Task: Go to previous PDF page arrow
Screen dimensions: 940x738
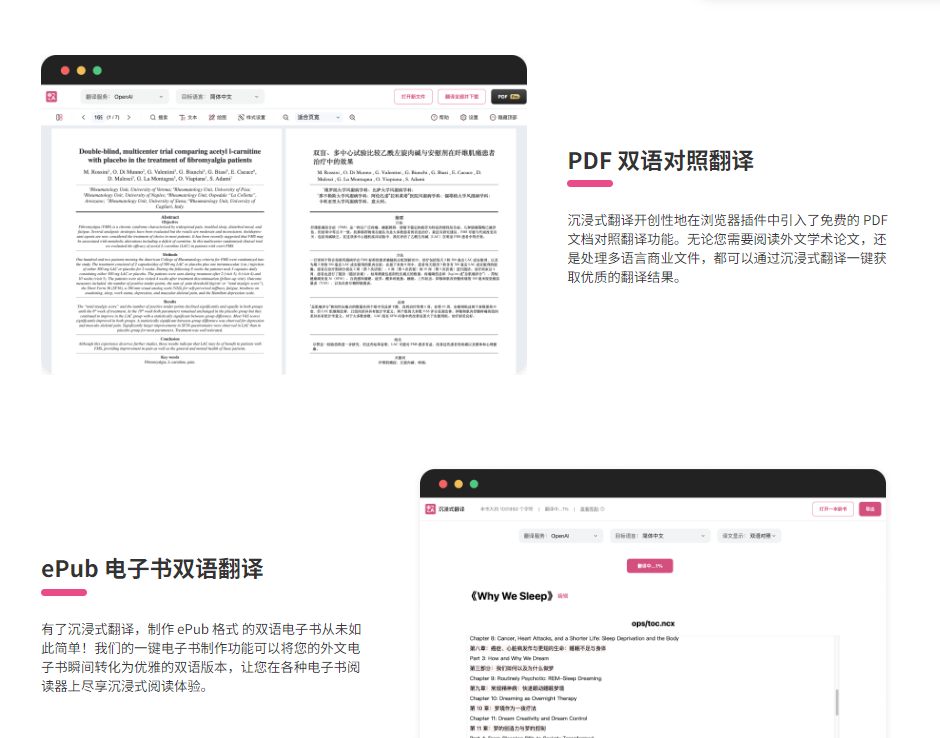Action: tap(83, 118)
